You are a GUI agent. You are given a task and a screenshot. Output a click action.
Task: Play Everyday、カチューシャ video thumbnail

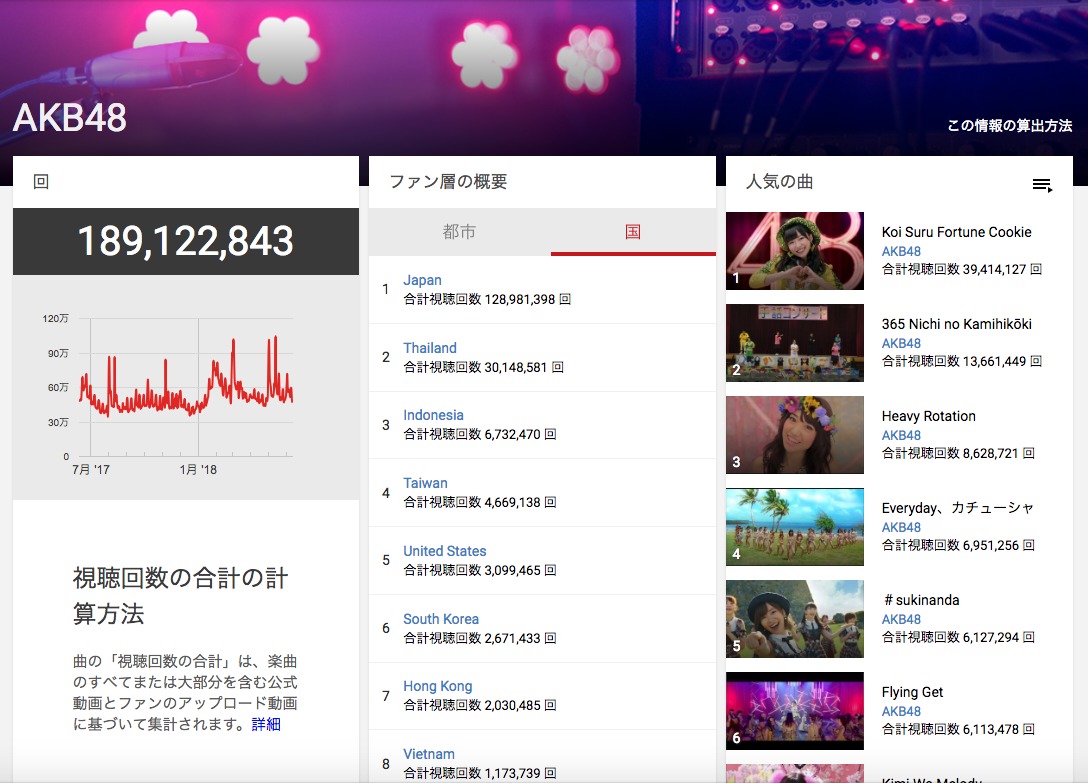coord(794,527)
